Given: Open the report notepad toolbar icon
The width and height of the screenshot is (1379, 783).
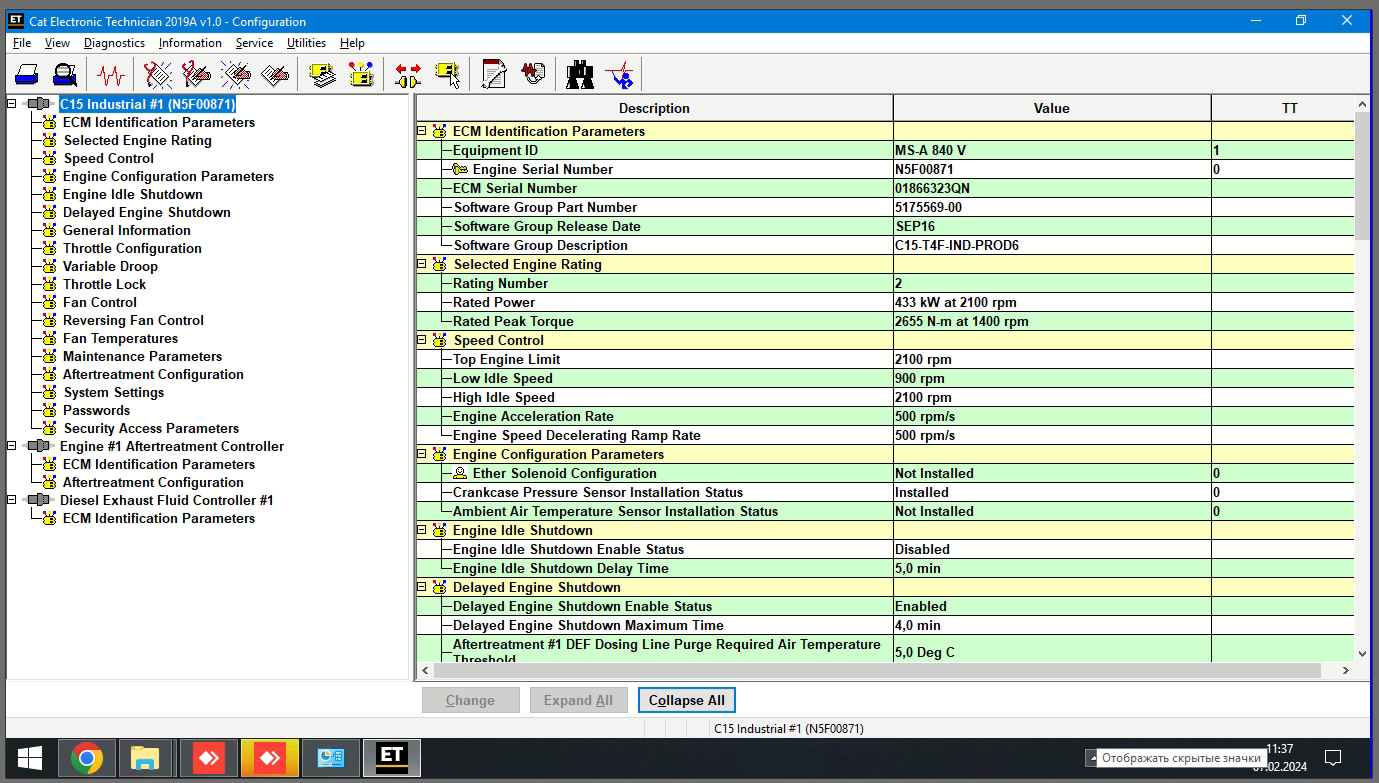Looking at the screenshot, I should [494, 74].
